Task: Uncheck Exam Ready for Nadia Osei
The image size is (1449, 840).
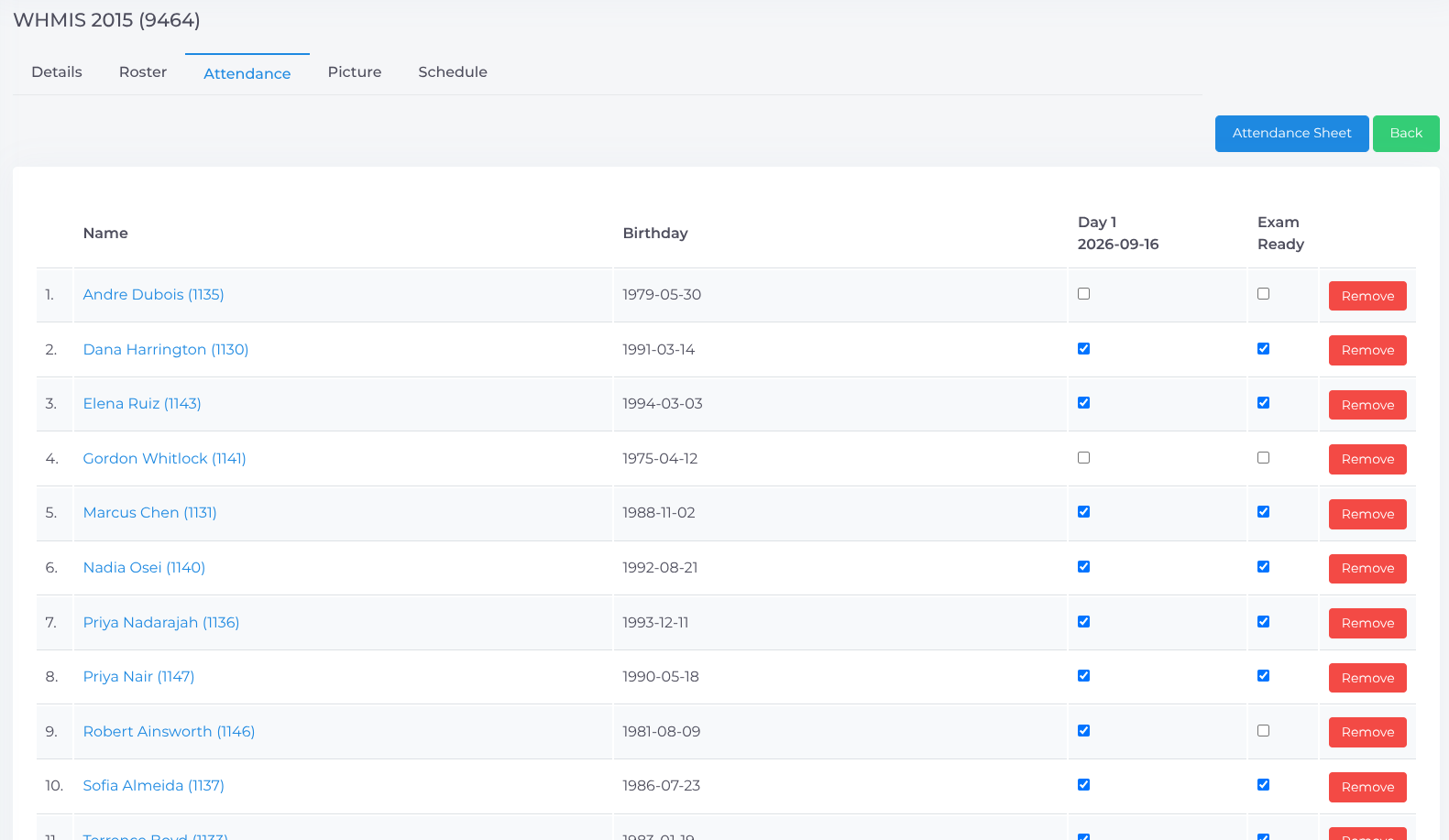Action: 1264,567
